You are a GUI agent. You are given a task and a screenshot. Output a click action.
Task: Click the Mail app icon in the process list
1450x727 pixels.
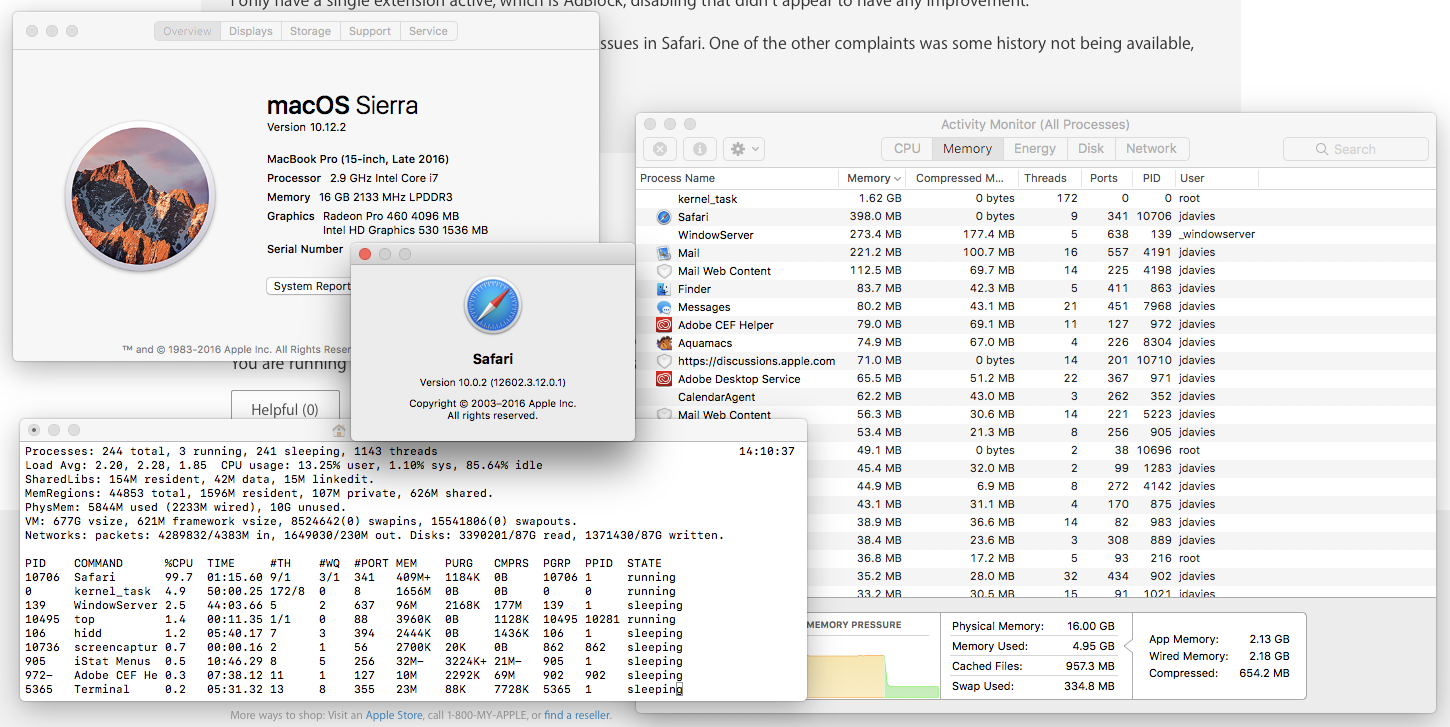664,253
